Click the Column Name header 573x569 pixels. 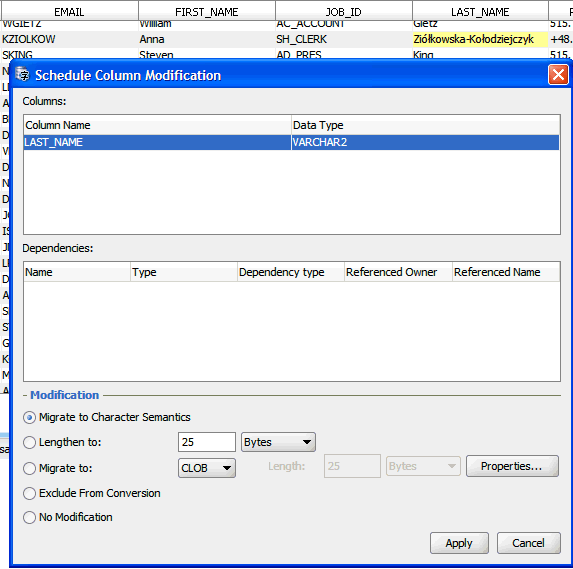coord(158,125)
